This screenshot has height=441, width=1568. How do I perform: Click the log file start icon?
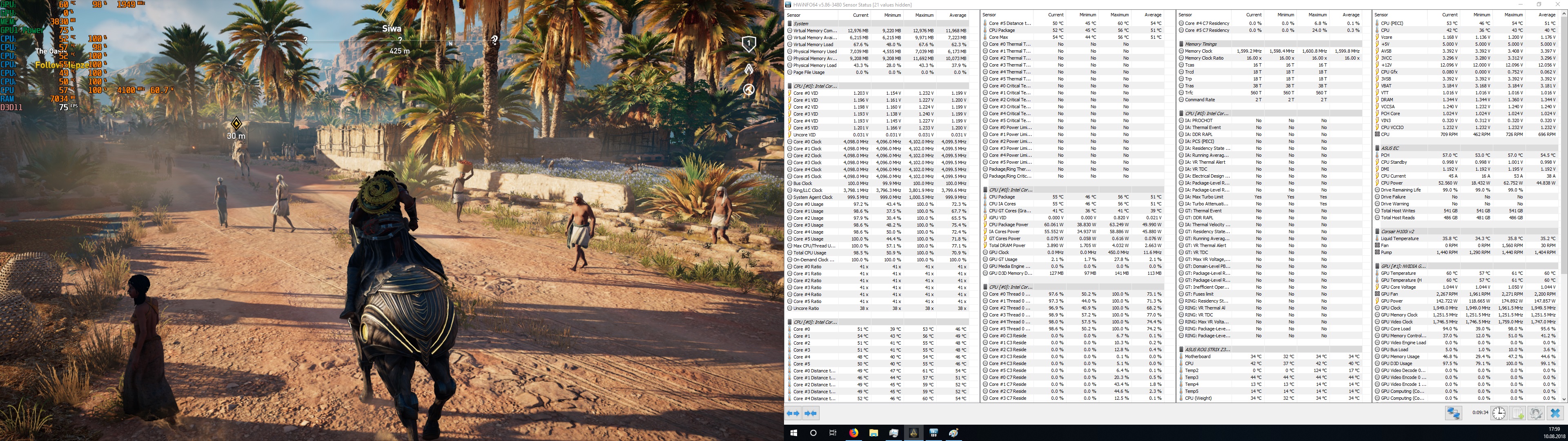tap(1517, 413)
